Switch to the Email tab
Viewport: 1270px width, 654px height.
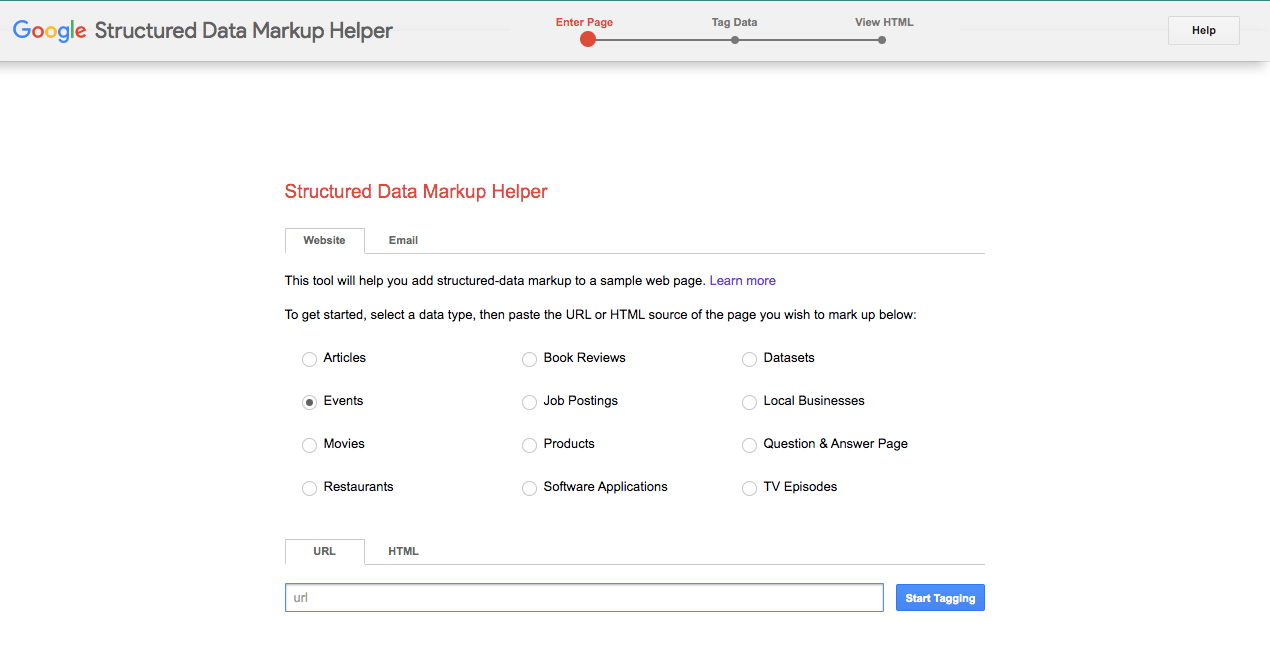tap(403, 241)
